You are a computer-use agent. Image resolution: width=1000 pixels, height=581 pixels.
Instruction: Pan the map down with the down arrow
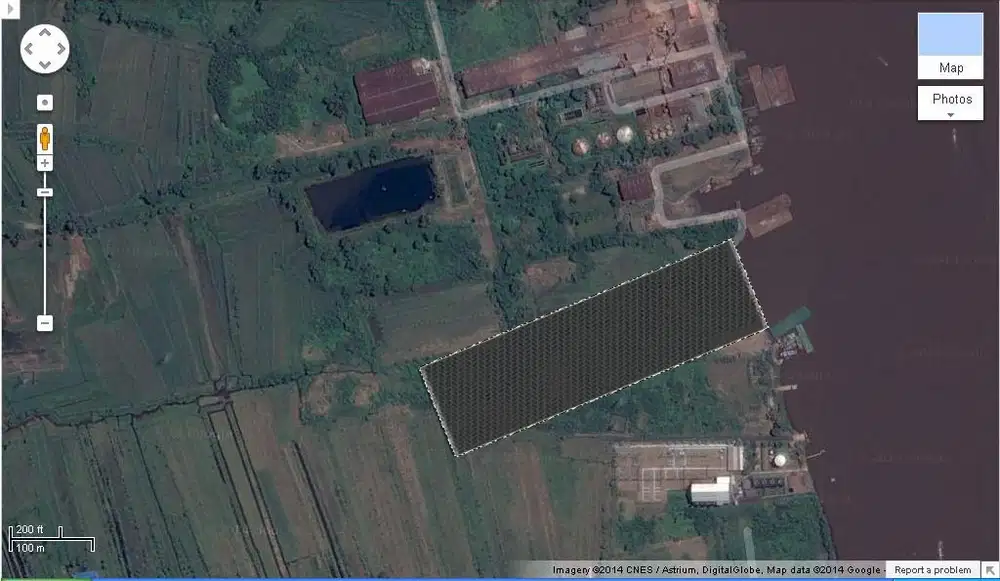pos(45,65)
